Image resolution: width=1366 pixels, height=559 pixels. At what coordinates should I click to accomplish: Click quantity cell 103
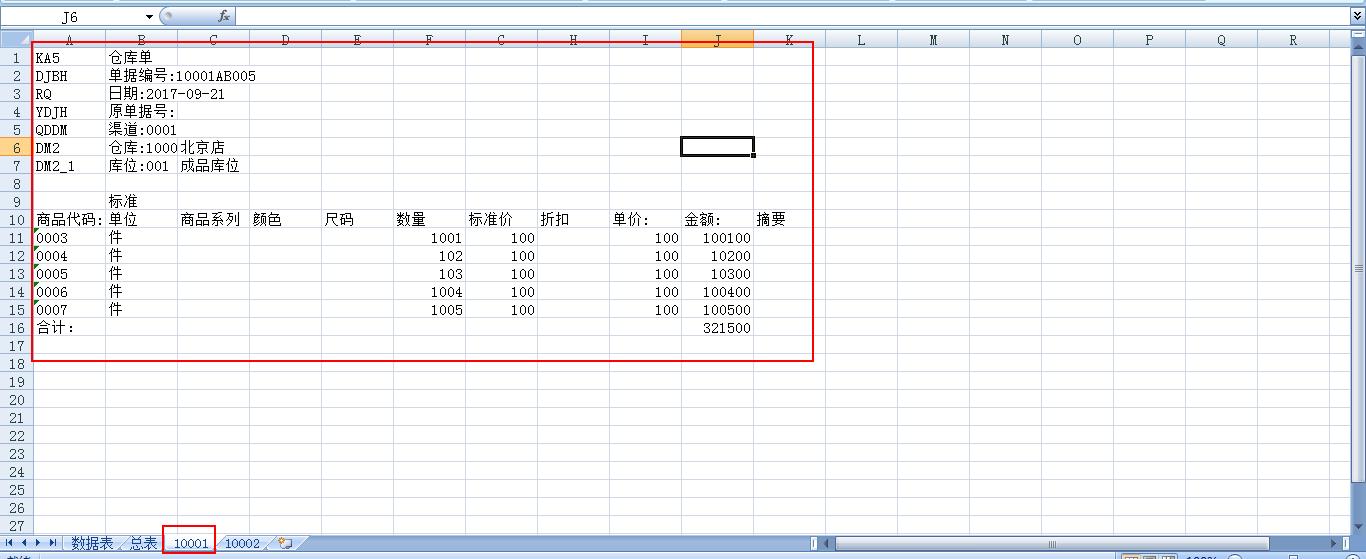click(429, 273)
